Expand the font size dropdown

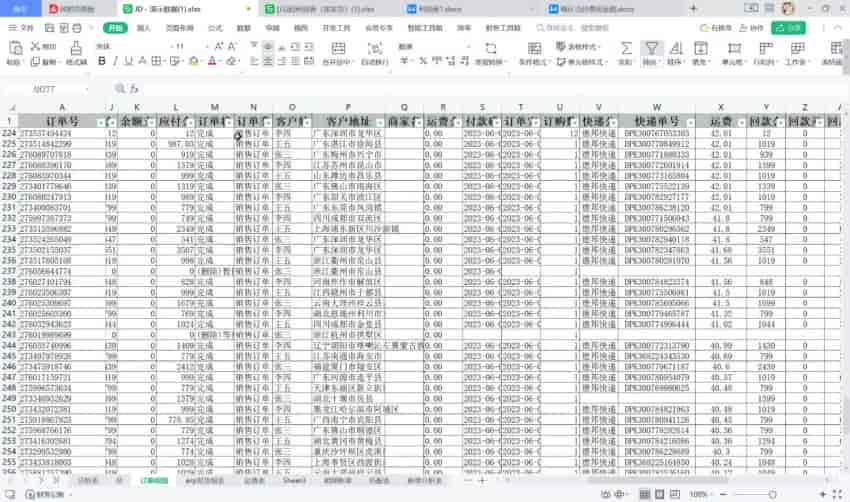[207, 46]
